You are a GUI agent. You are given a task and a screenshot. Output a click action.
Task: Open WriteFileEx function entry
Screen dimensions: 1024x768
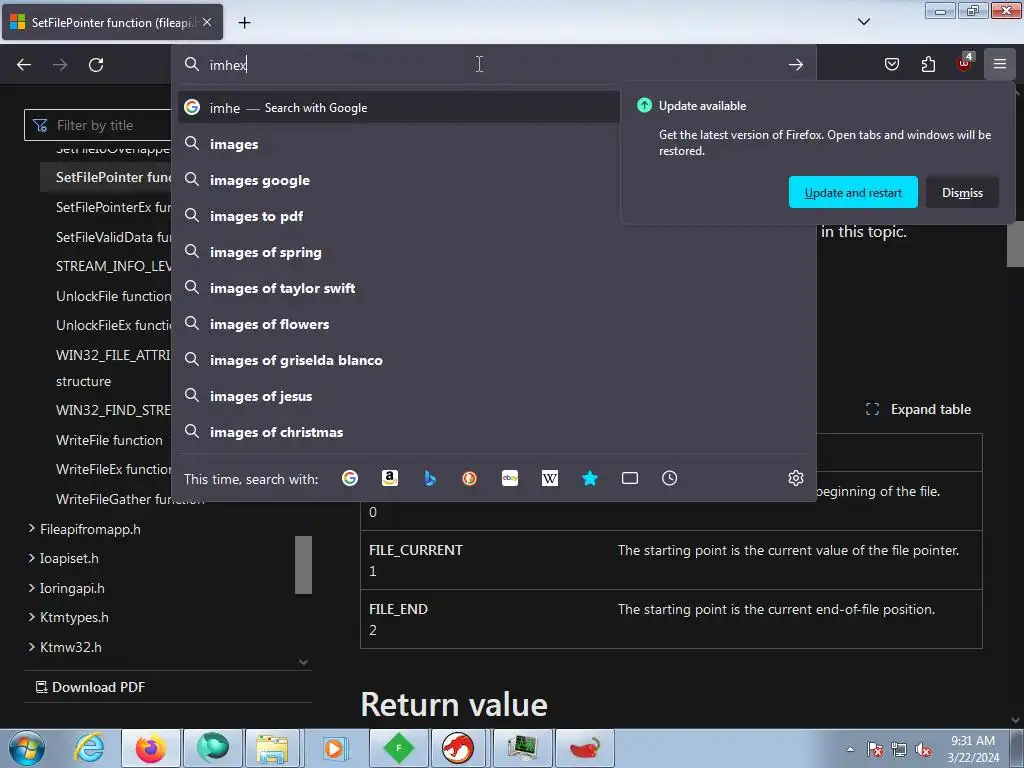(113, 469)
